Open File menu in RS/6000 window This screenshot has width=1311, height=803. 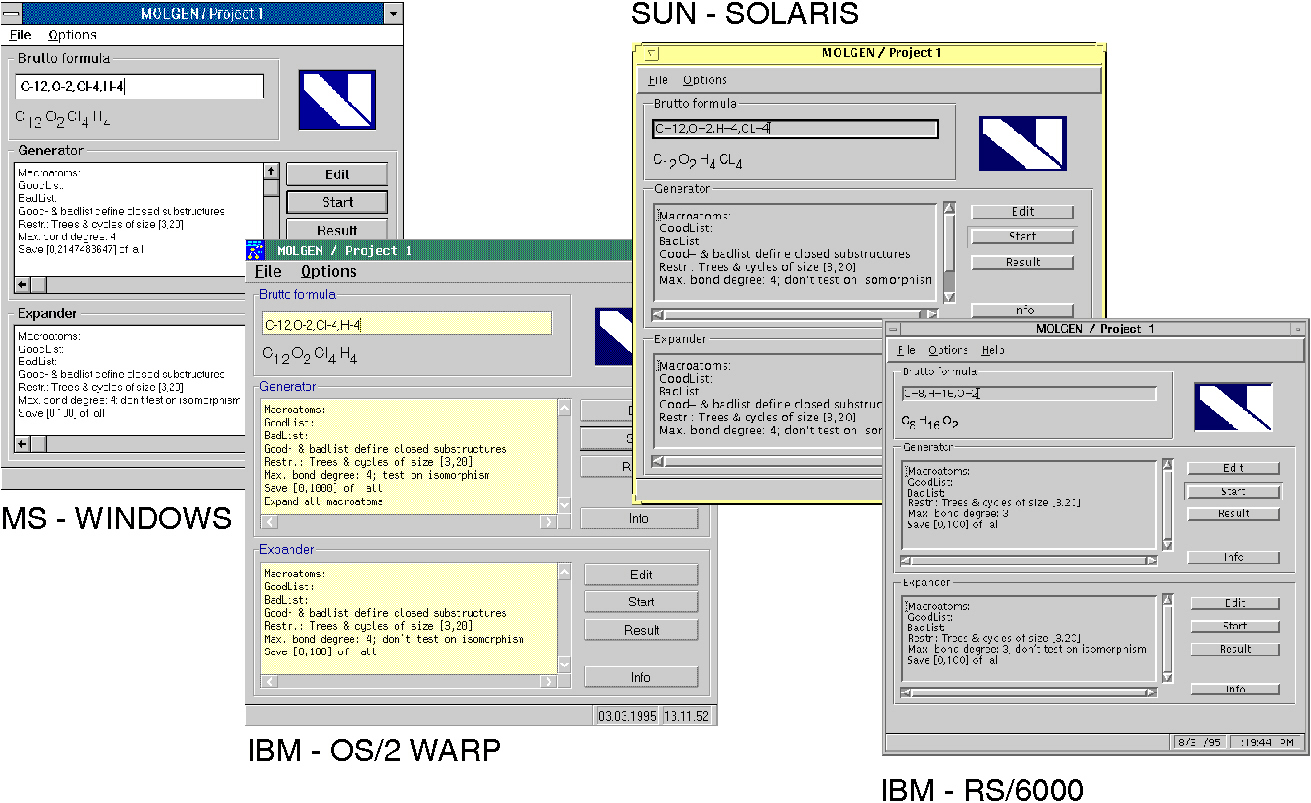[x=906, y=350]
